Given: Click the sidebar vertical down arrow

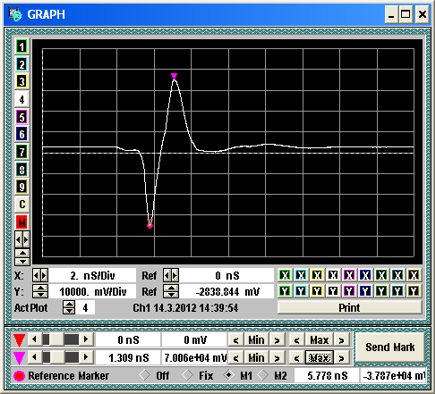Looking at the screenshot, I should (22, 262).
